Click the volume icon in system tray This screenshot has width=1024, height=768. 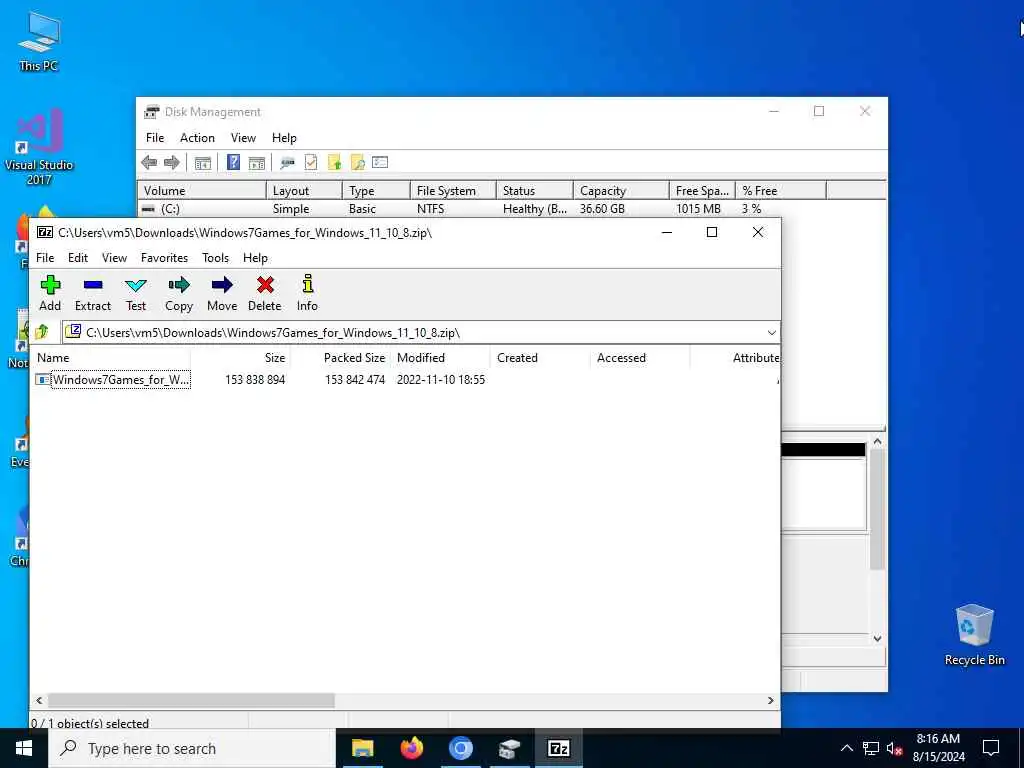click(x=895, y=749)
